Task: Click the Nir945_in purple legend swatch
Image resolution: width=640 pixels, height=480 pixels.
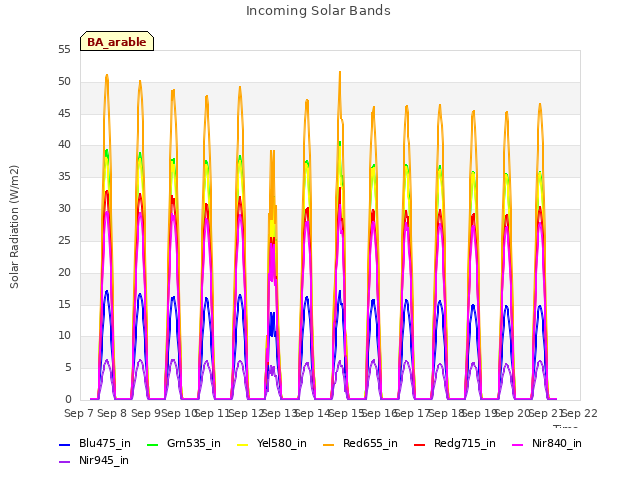Action: coord(64,462)
